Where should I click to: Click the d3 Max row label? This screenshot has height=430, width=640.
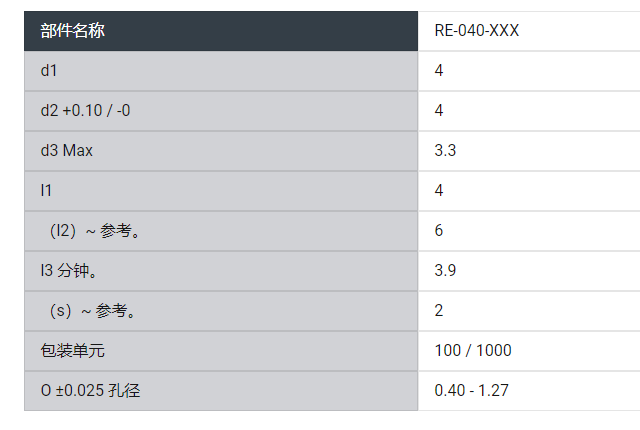[x=67, y=151]
